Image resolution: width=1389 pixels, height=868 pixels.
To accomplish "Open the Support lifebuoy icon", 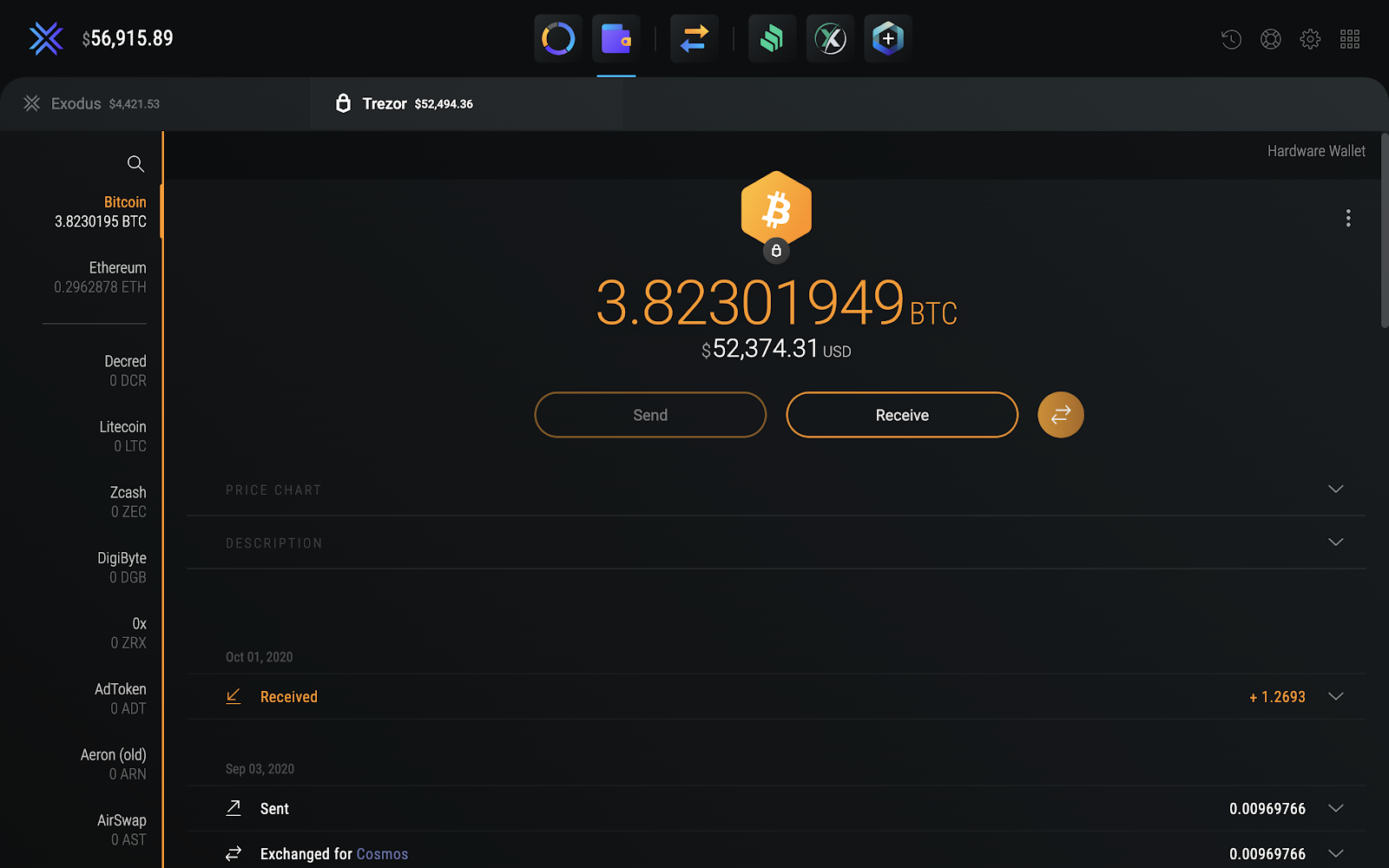I will (1271, 39).
